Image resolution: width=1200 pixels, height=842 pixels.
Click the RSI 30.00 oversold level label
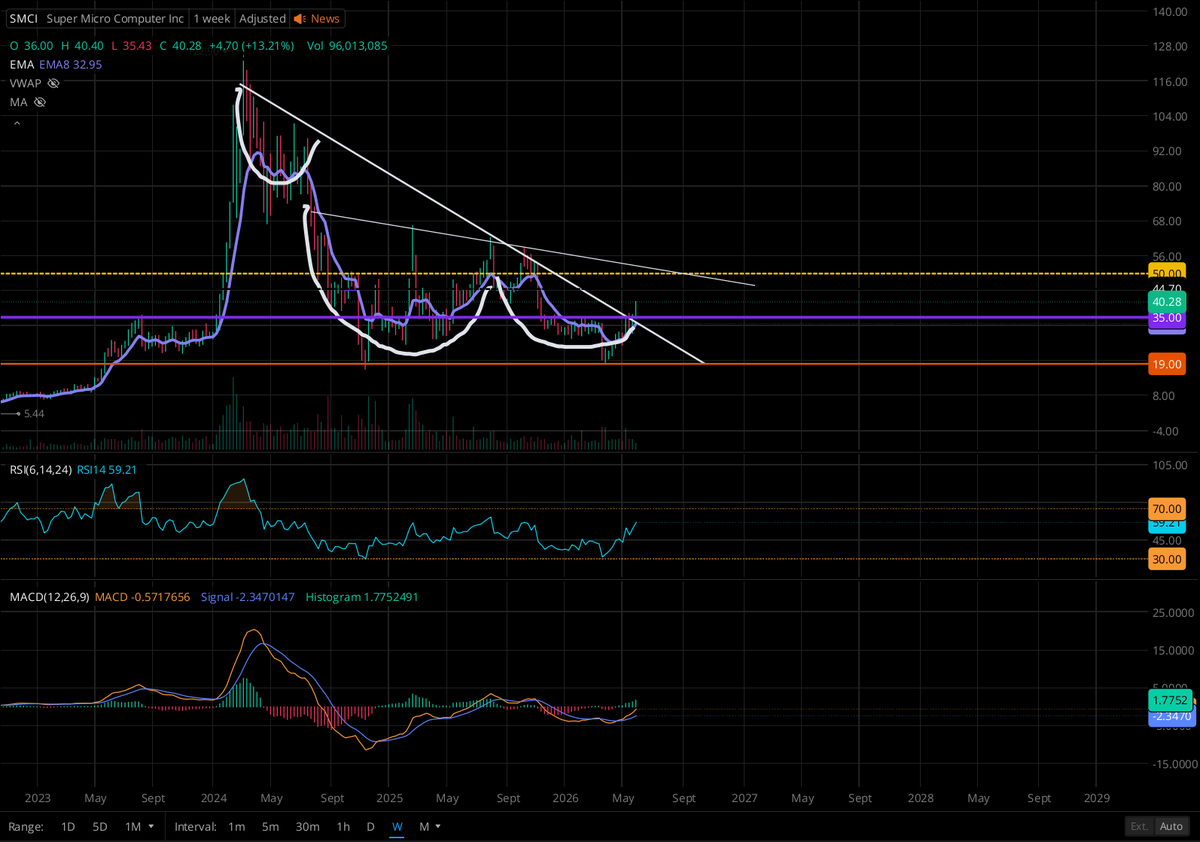tap(1168, 559)
